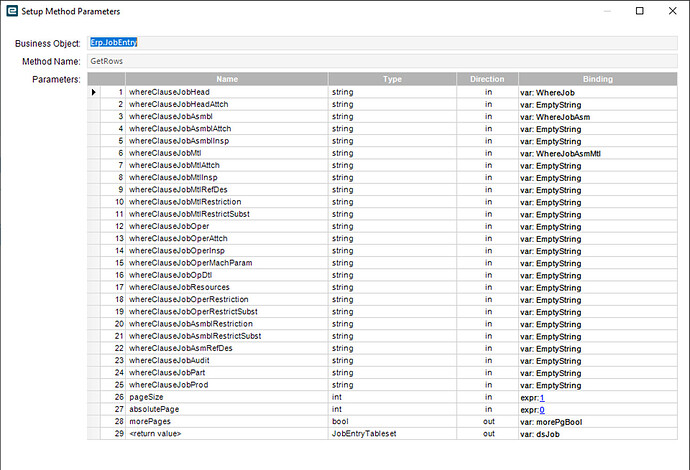
Task: Click the Type column header
Action: pos(392,79)
